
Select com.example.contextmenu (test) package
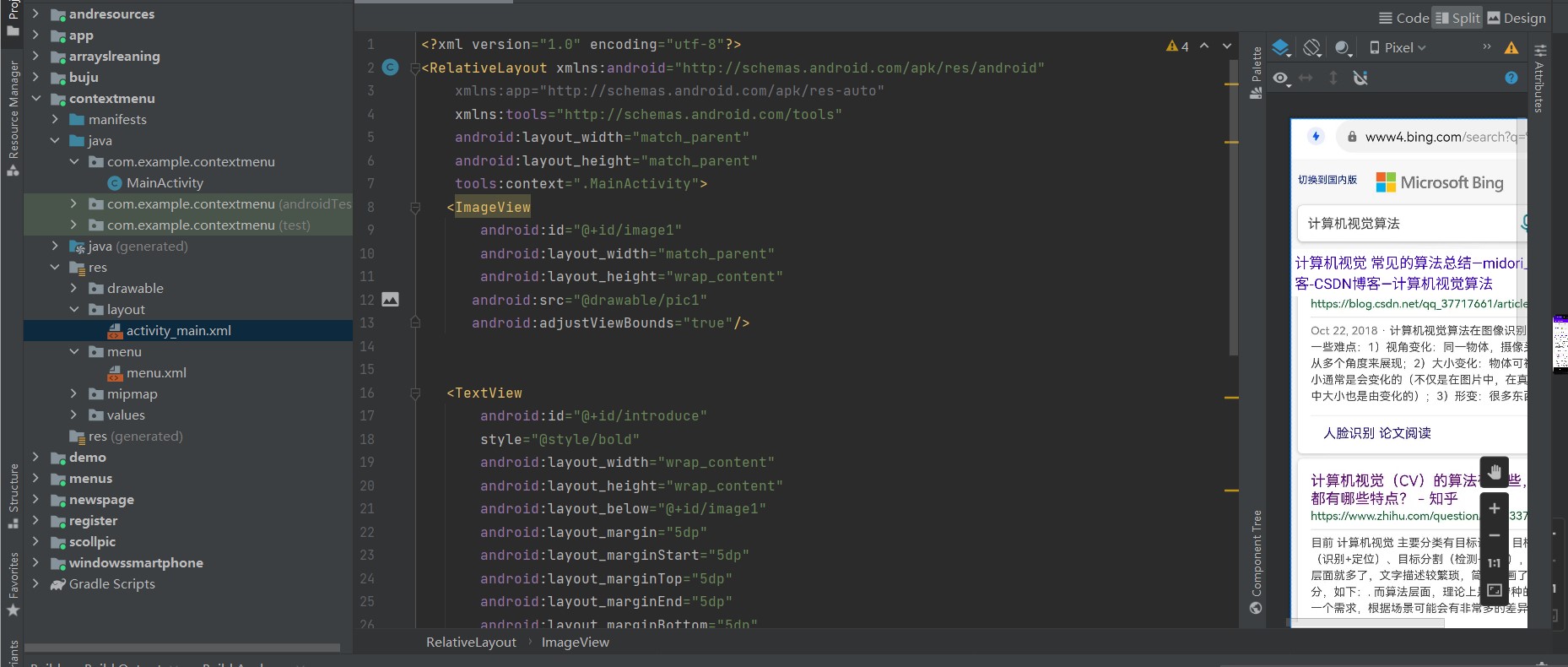(208, 225)
